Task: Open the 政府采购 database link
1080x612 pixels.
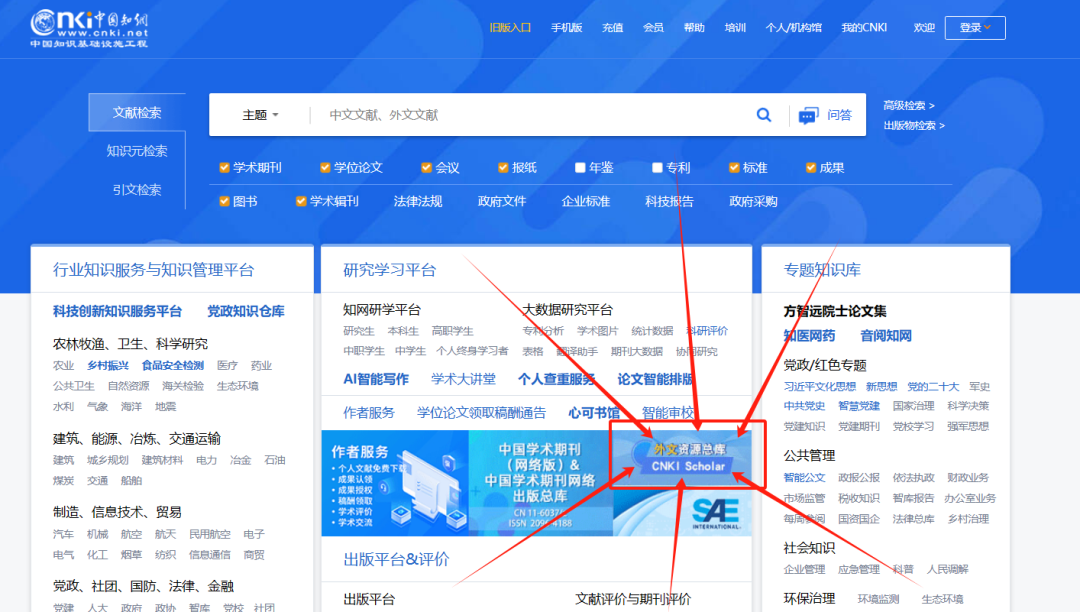Action: click(754, 201)
